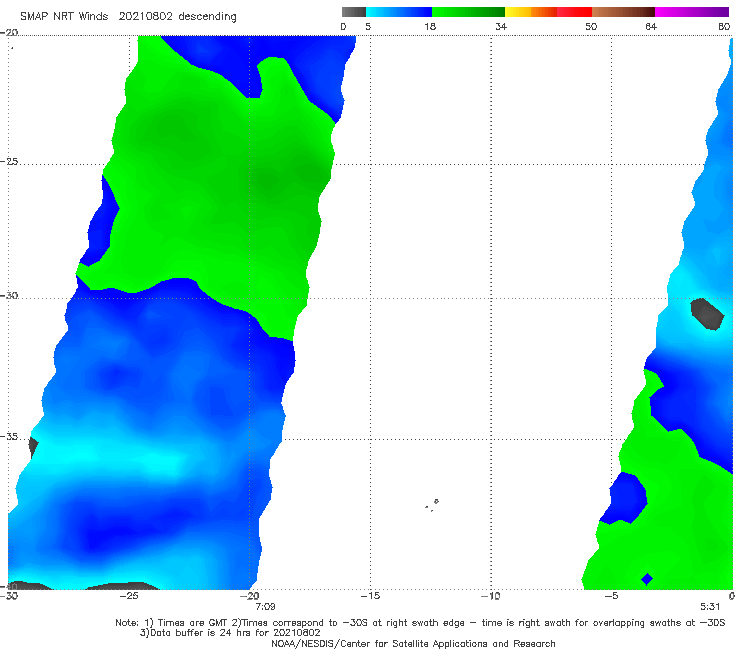Screen dimensions: 740x650
Task: Click the swath time '5:31'
Action: coord(710,607)
